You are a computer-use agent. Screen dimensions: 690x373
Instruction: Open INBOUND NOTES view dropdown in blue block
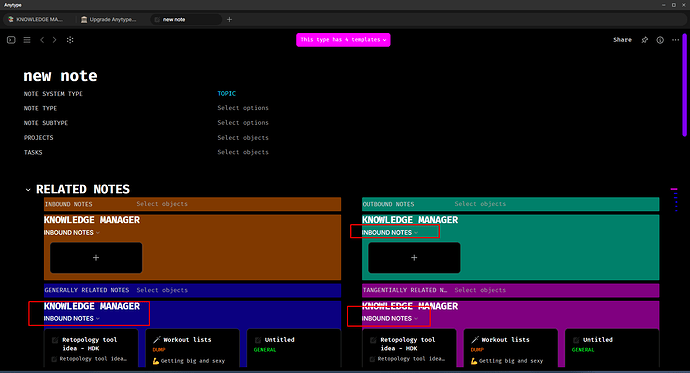click(72, 318)
